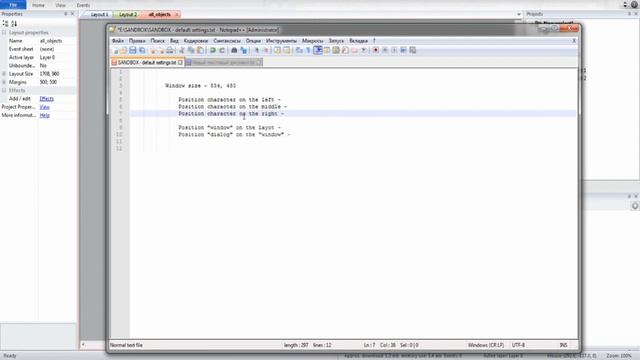Toggle the Word wrap toolbar button
The image size is (640, 360).
(x=299, y=50)
